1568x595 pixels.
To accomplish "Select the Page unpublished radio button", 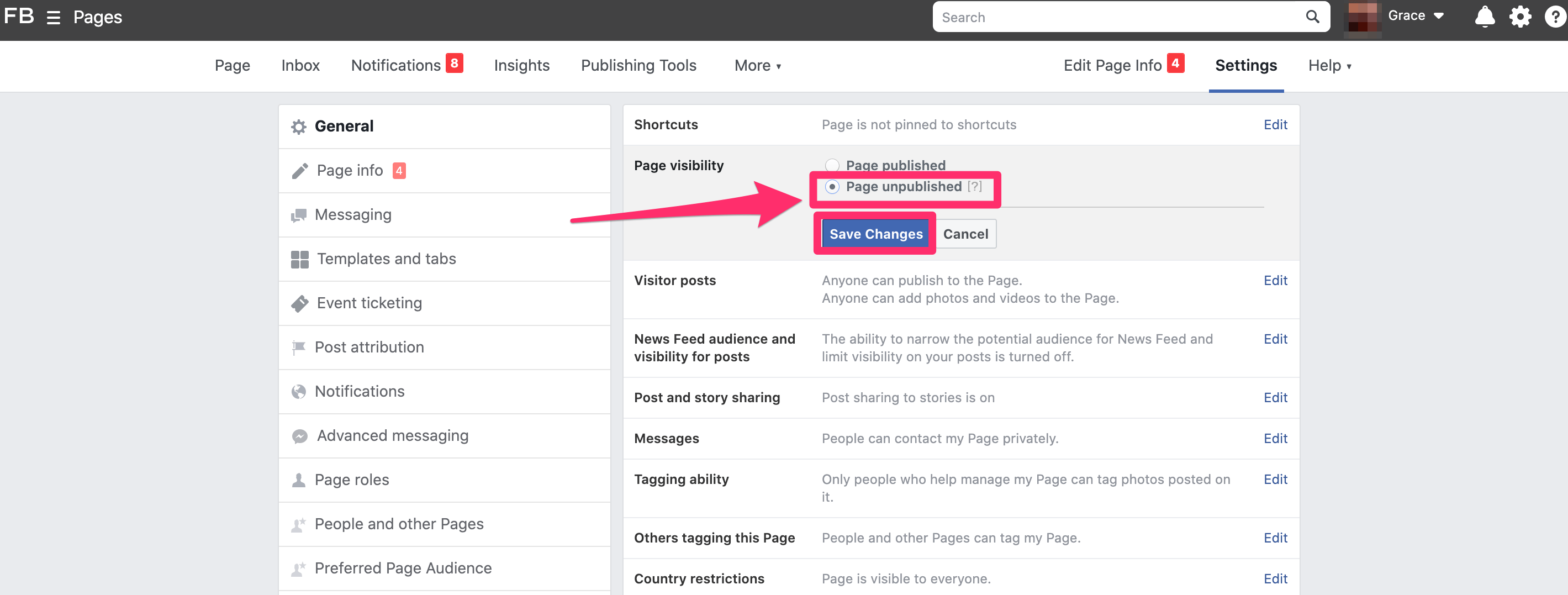I will pyautogui.click(x=832, y=188).
